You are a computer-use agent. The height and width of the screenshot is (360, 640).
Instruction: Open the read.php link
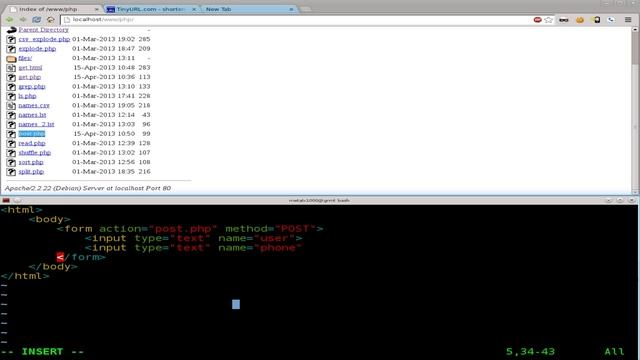(32, 143)
